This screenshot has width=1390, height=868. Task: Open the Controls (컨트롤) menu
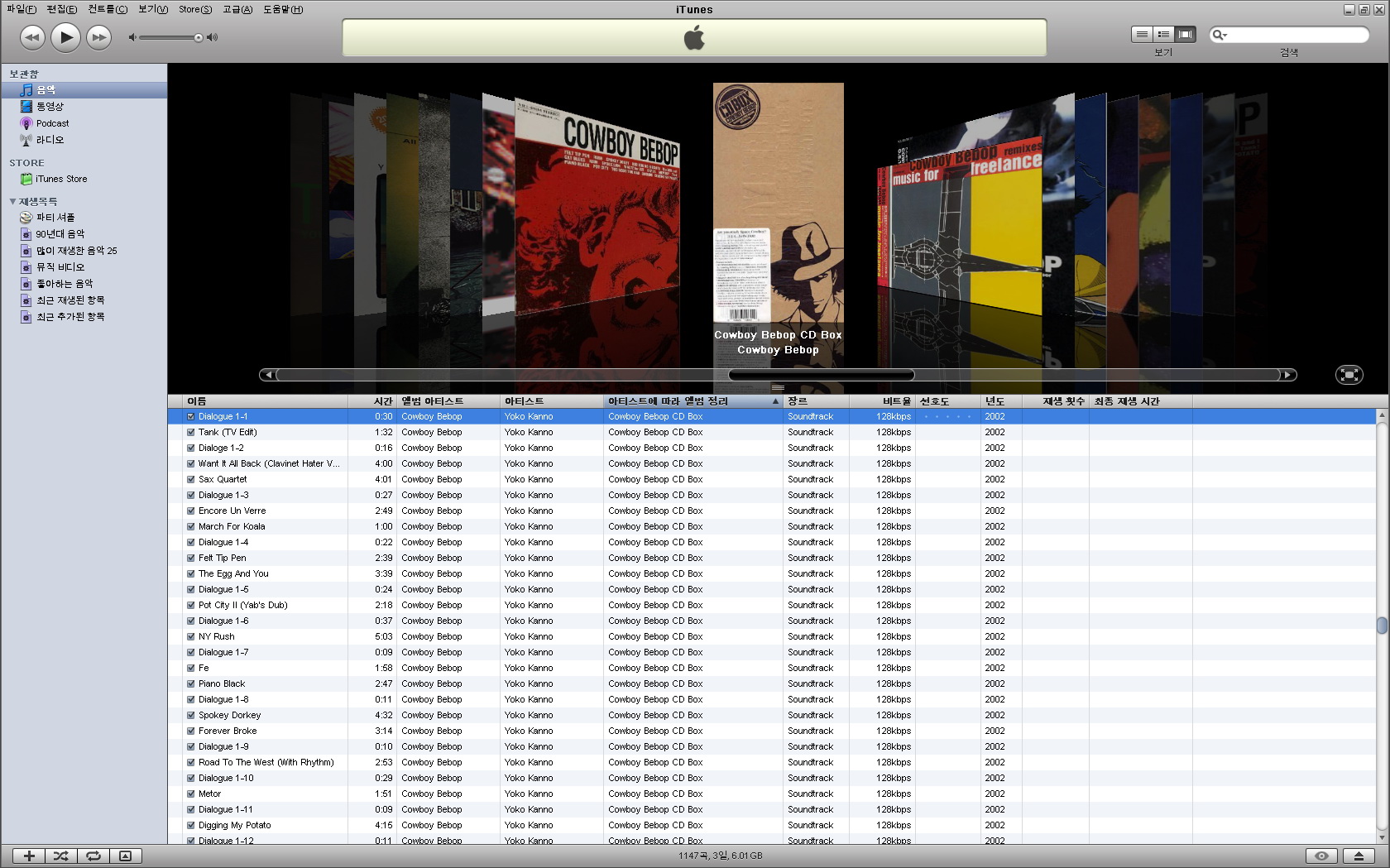click(108, 9)
